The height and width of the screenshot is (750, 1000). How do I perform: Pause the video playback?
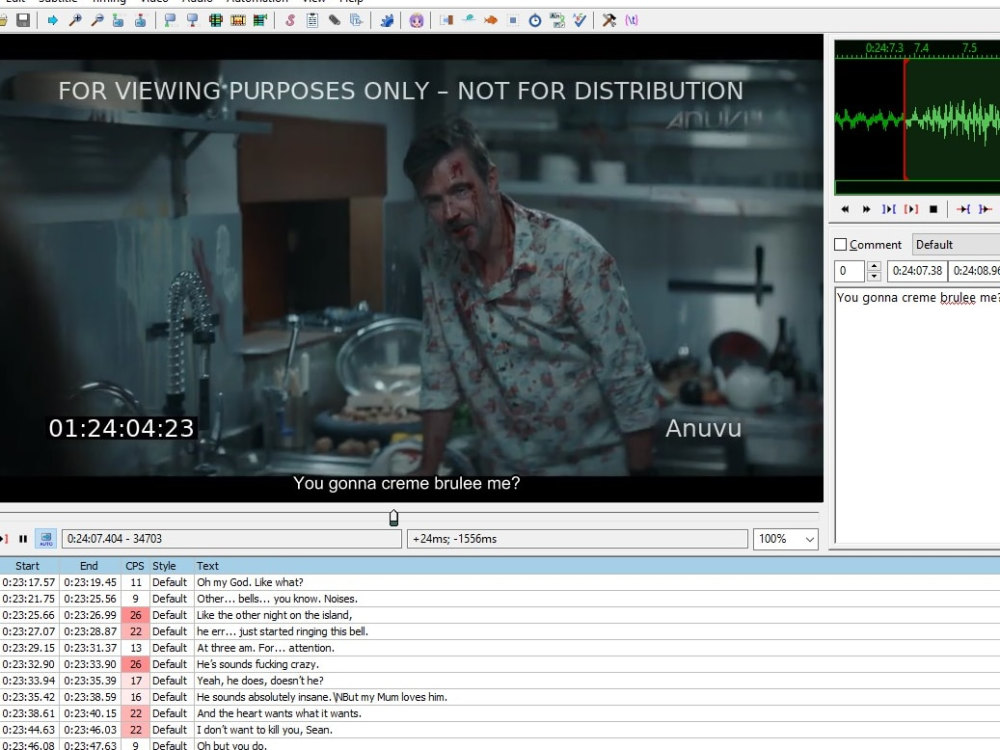click(x=23, y=539)
